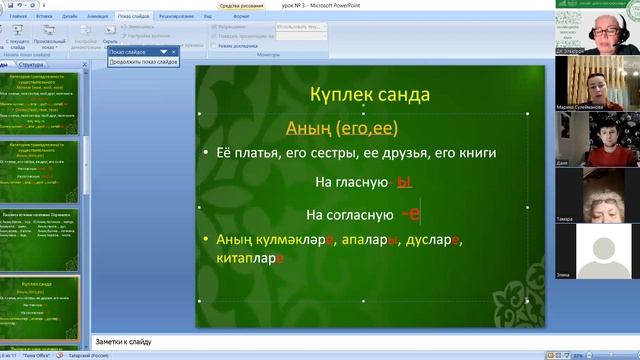The height and width of the screenshot is (360, 640).
Task: Switch to Slide Sorter view icon
Action: pyautogui.click(x=558, y=356)
